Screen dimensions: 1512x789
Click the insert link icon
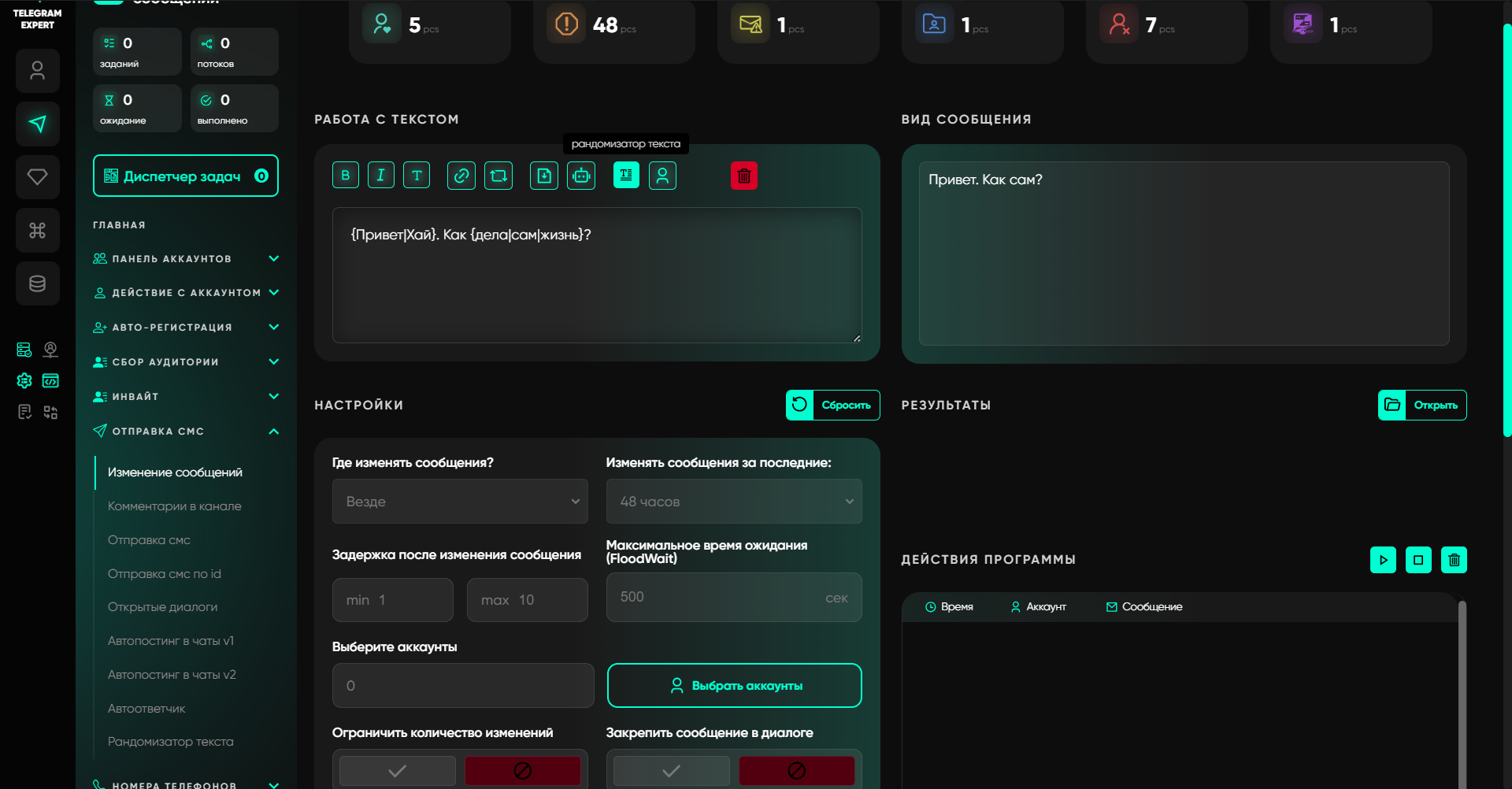[461, 176]
